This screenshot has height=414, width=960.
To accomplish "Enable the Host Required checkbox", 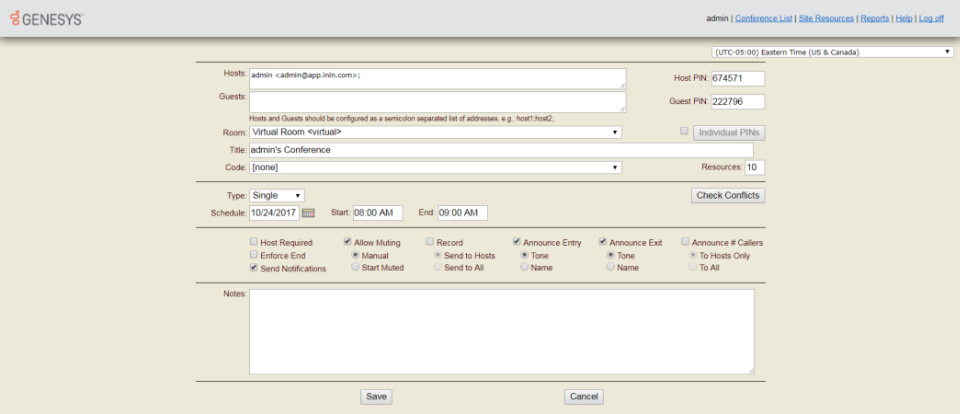I will pyautogui.click(x=253, y=242).
